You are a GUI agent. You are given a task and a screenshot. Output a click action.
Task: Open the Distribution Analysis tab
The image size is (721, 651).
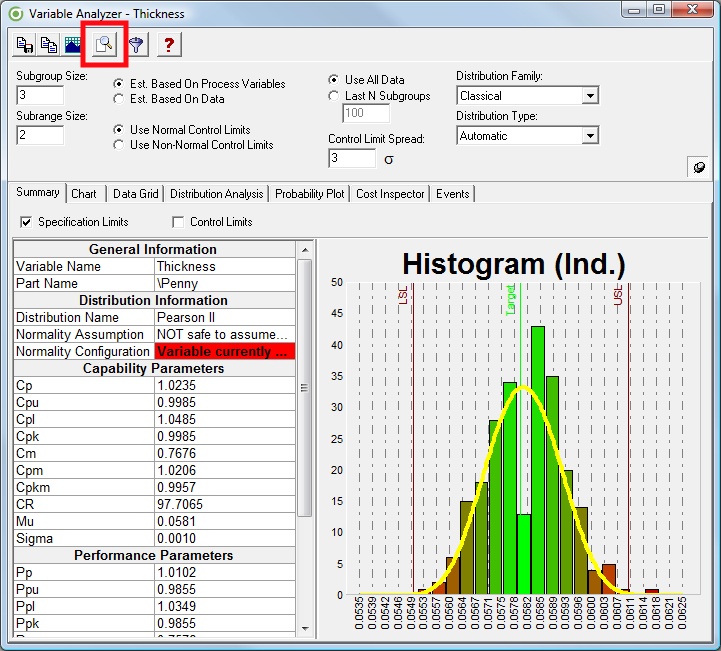coord(217,194)
